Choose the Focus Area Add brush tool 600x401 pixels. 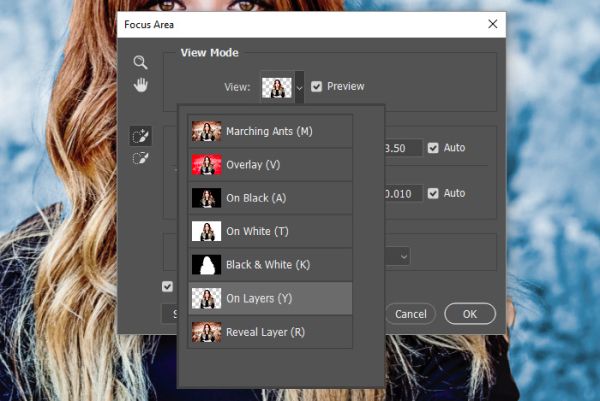tap(140, 136)
